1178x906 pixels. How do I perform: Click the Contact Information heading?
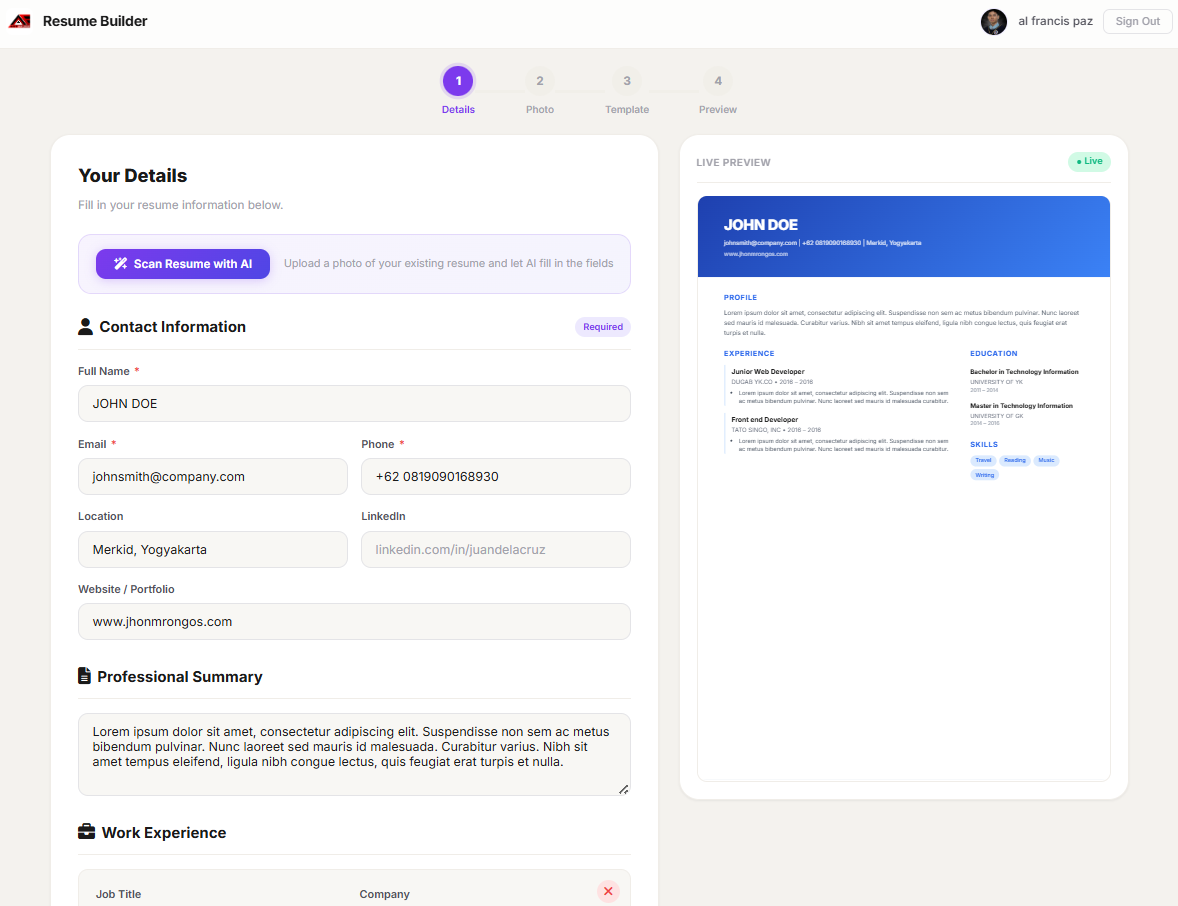[173, 327]
